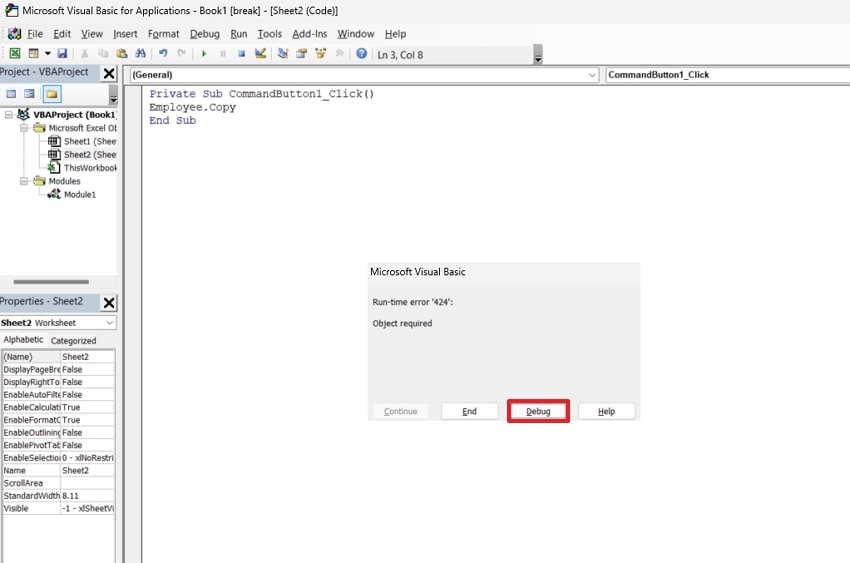Click the Insert UserForm toolbar icon
Screen dimensions: 850x563
click(34, 54)
